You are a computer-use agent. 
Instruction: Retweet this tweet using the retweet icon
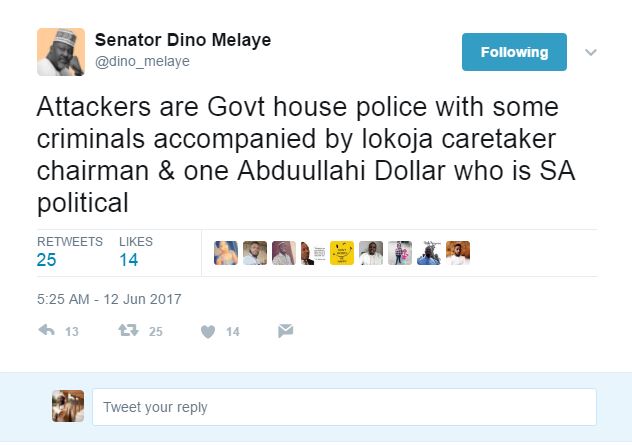[128, 331]
